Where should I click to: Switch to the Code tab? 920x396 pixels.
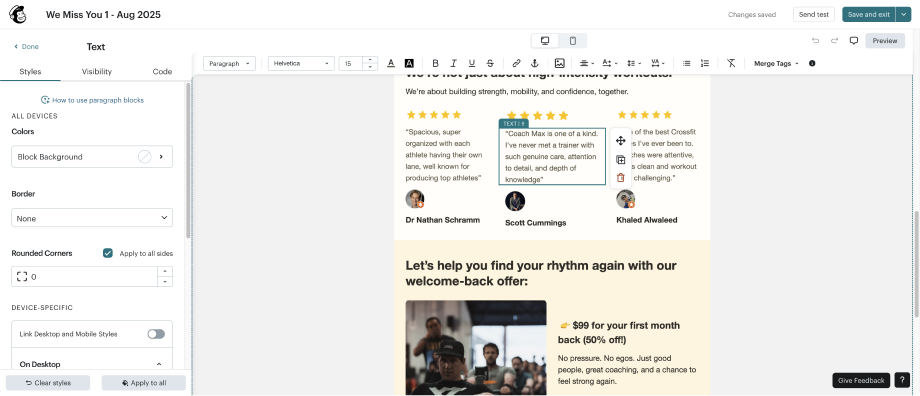pyautogui.click(x=163, y=72)
